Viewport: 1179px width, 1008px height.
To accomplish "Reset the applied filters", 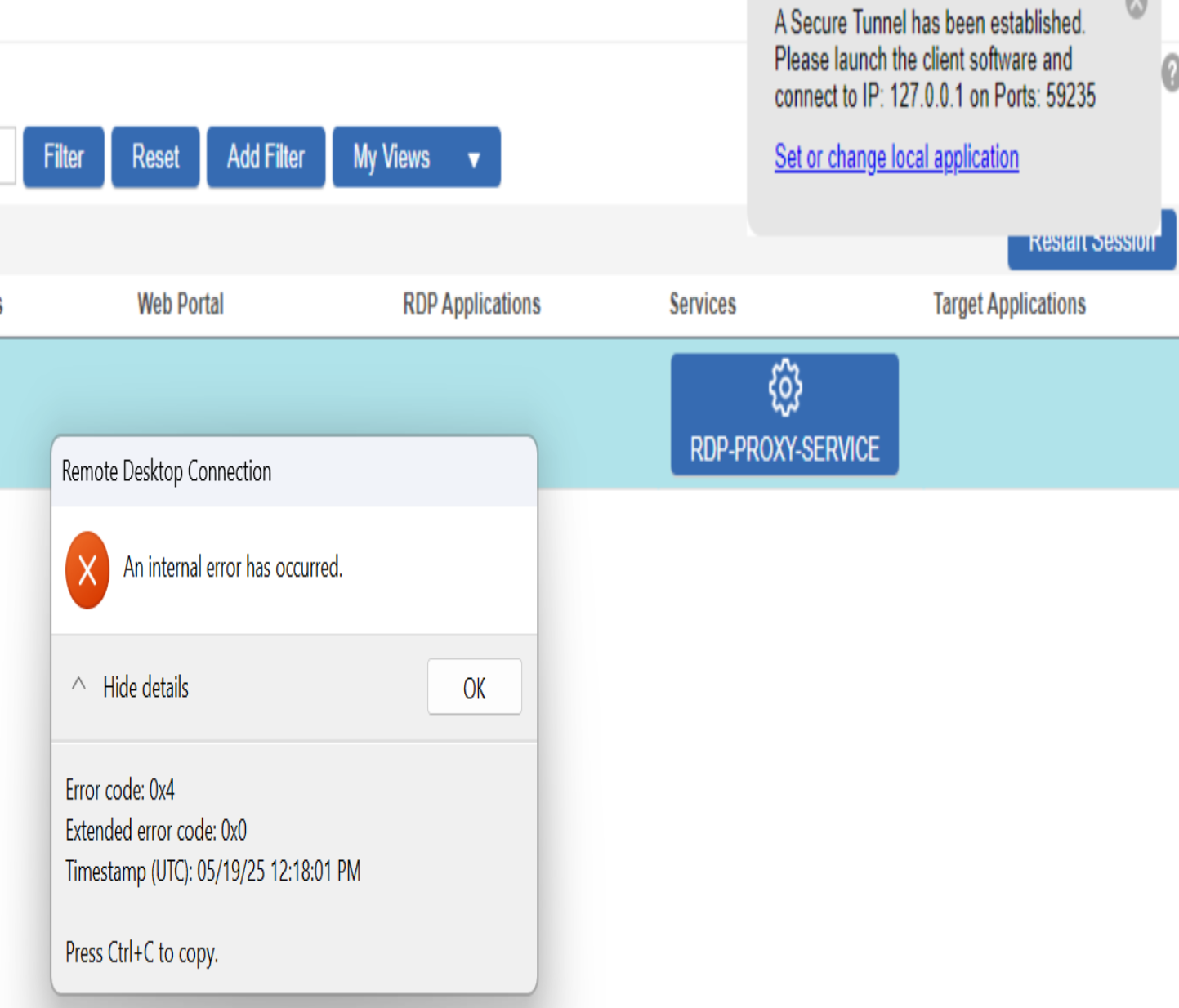I will 155,157.
